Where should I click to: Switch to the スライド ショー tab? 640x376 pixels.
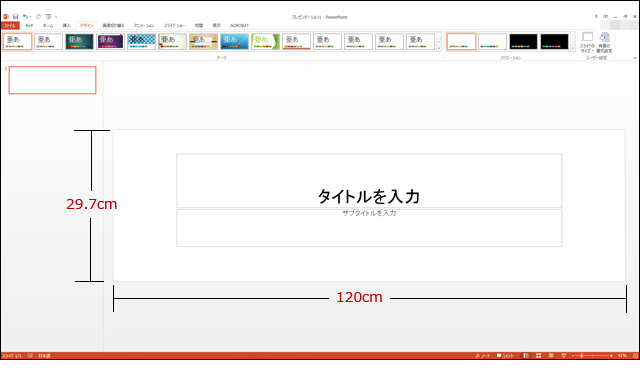point(174,25)
